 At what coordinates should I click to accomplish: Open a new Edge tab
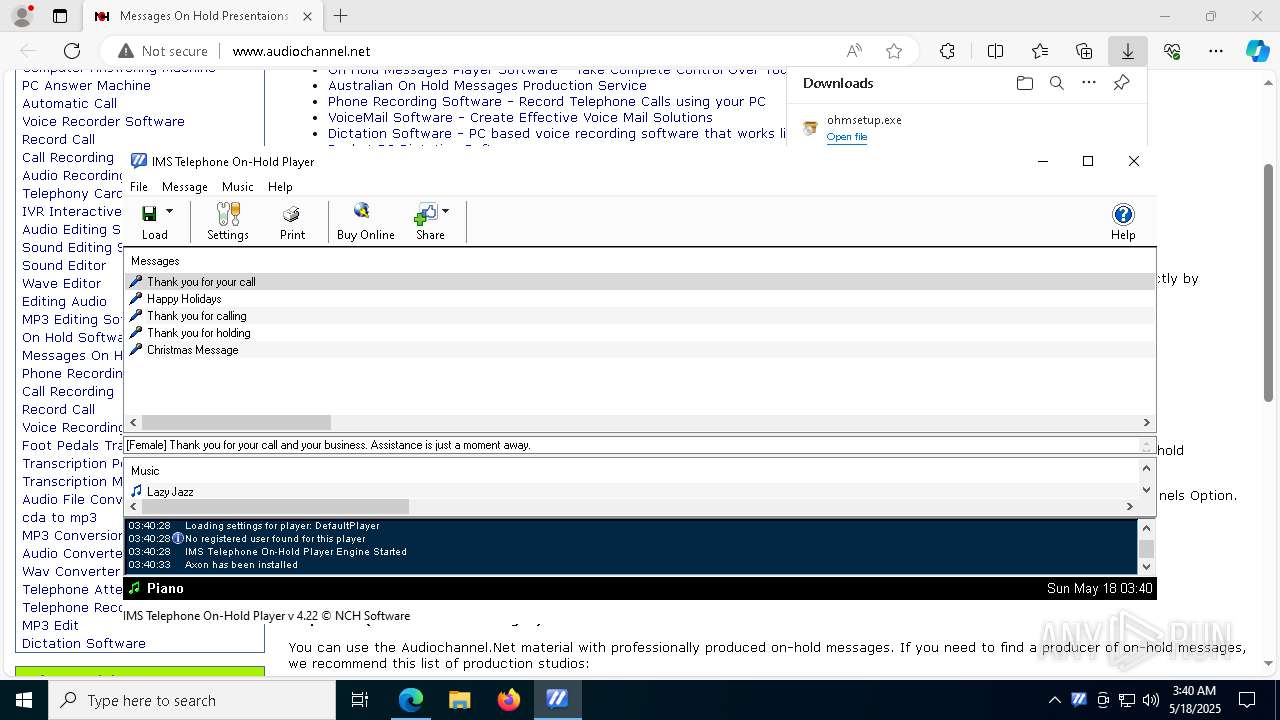[x=340, y=16]
